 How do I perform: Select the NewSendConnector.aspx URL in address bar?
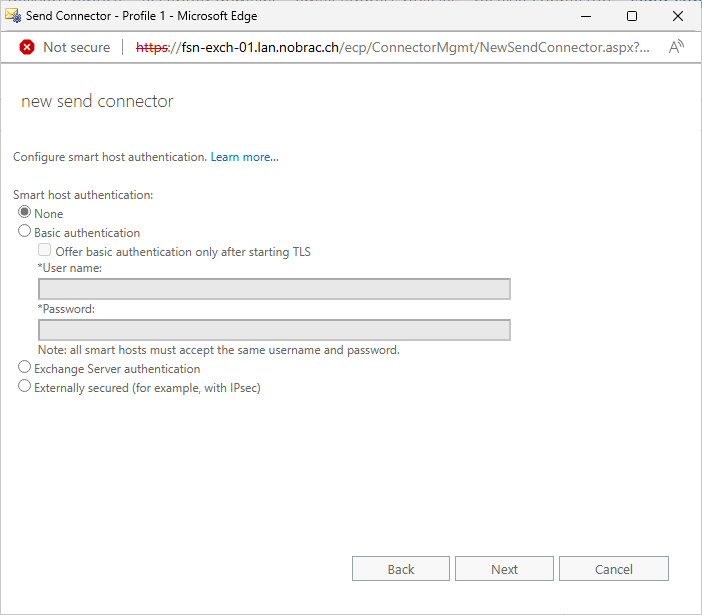click(393, 47)
